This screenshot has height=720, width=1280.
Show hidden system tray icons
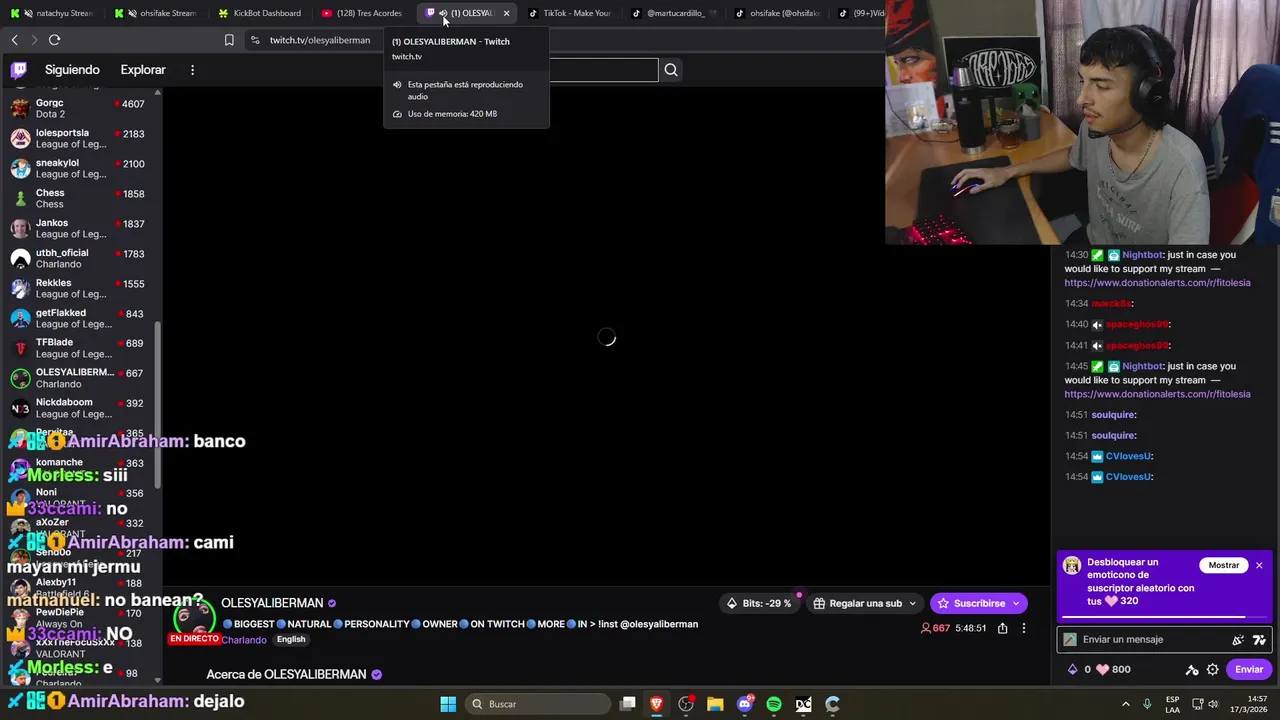pos(1125,704)
